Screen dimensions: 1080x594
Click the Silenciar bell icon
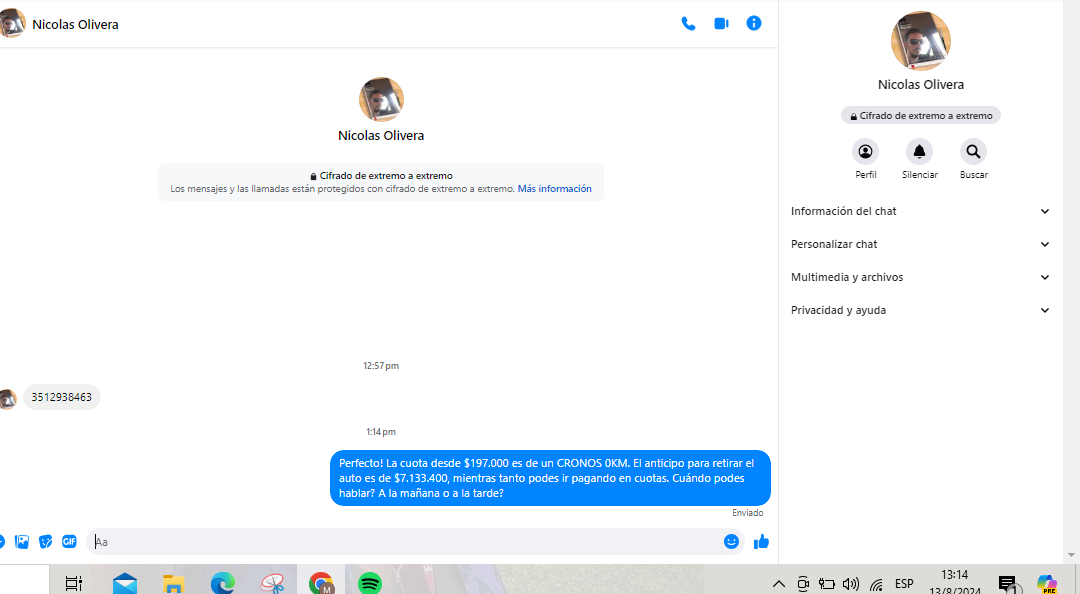(x=920, y=152)
